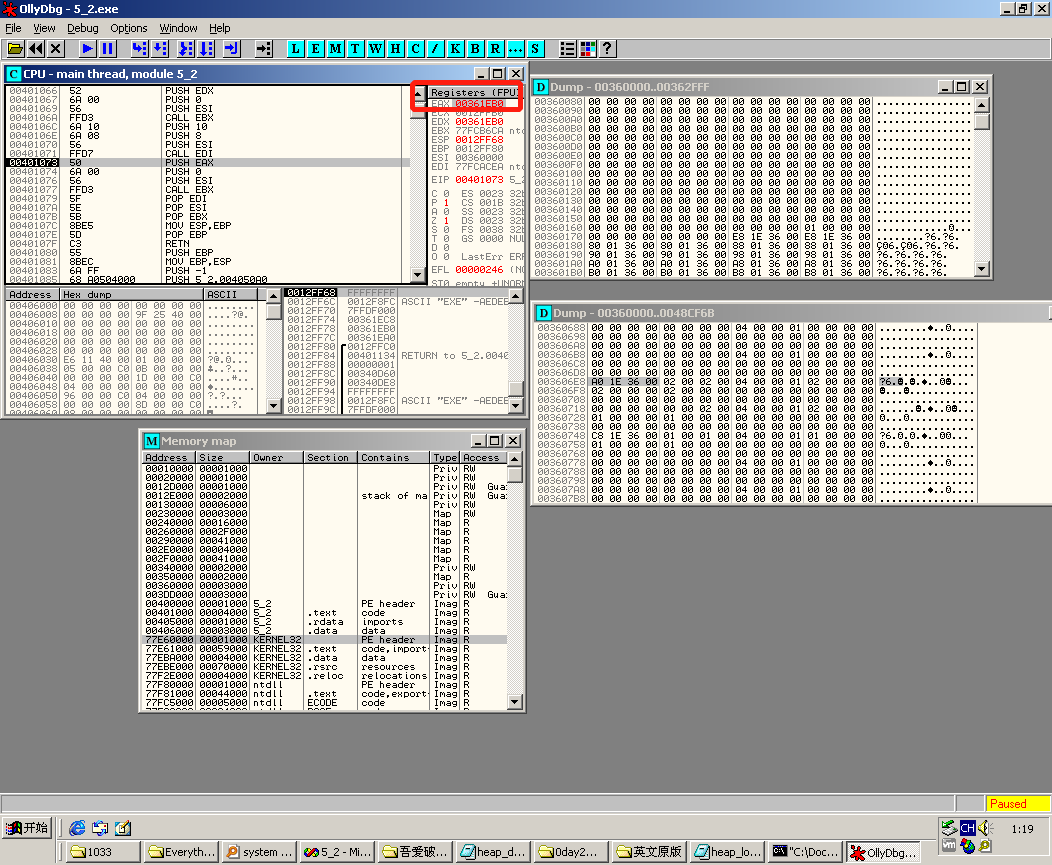The height and width of the screenshot is (865, 1052).
Task: Open References window with the R button
Action: tap(495, 48)
